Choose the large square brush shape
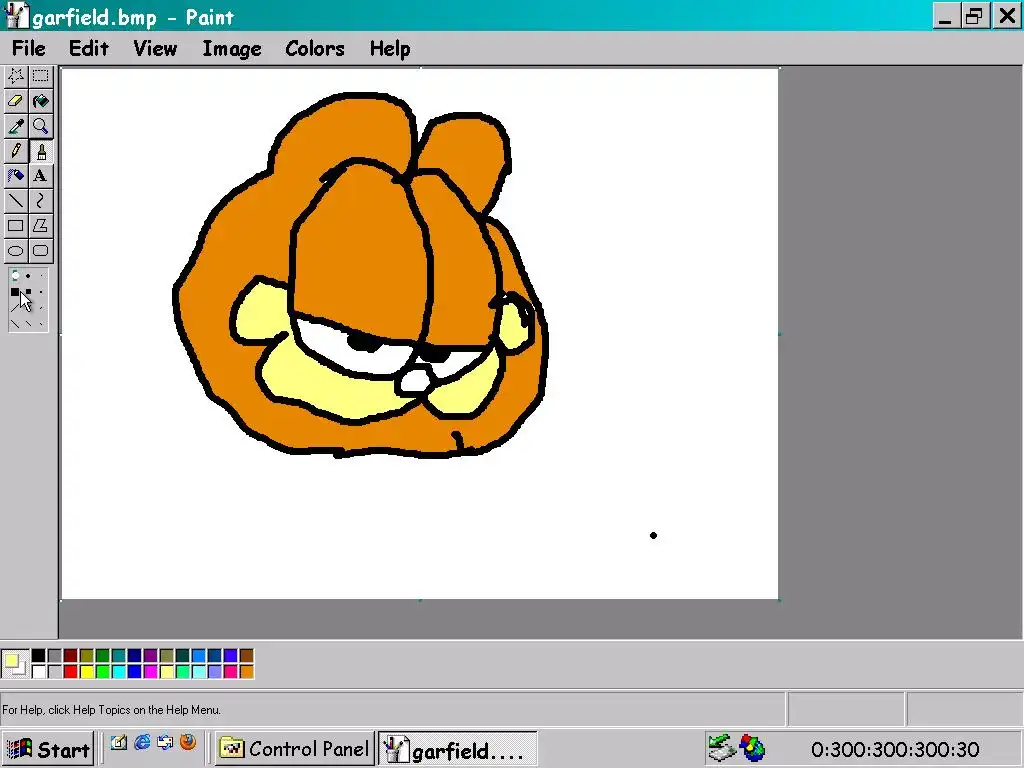The width and height of the screenshot is (1024, 768). (x=15, y=292)
